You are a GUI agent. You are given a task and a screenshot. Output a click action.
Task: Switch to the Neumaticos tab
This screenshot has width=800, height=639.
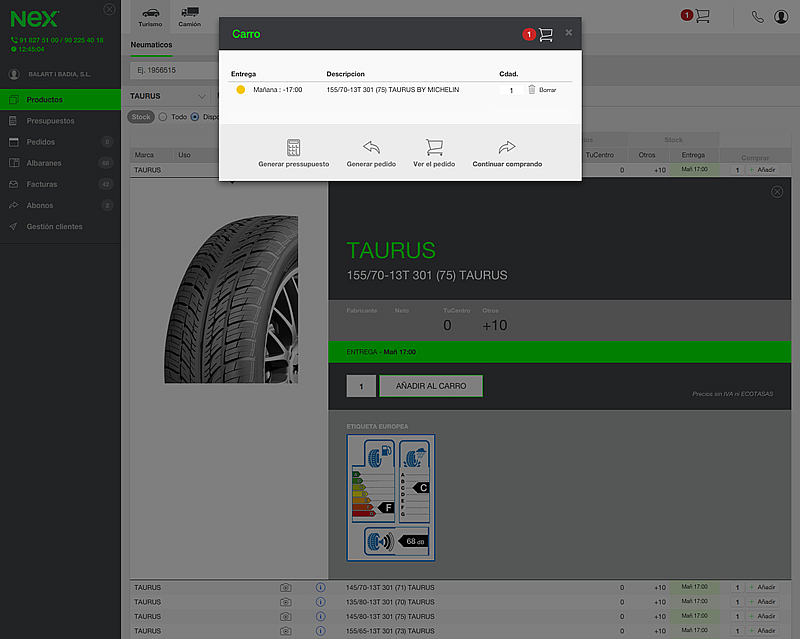click(x=151, y=45)
